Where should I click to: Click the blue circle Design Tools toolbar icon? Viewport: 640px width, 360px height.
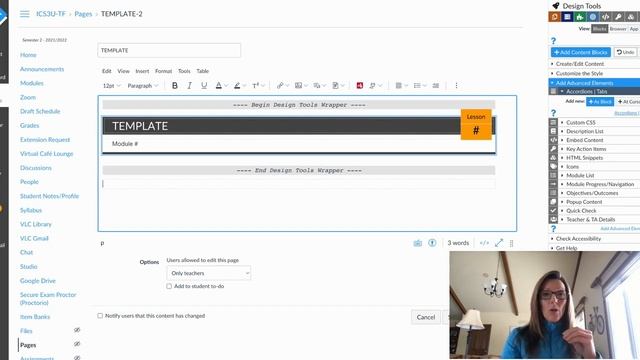[x=593, y=17]
